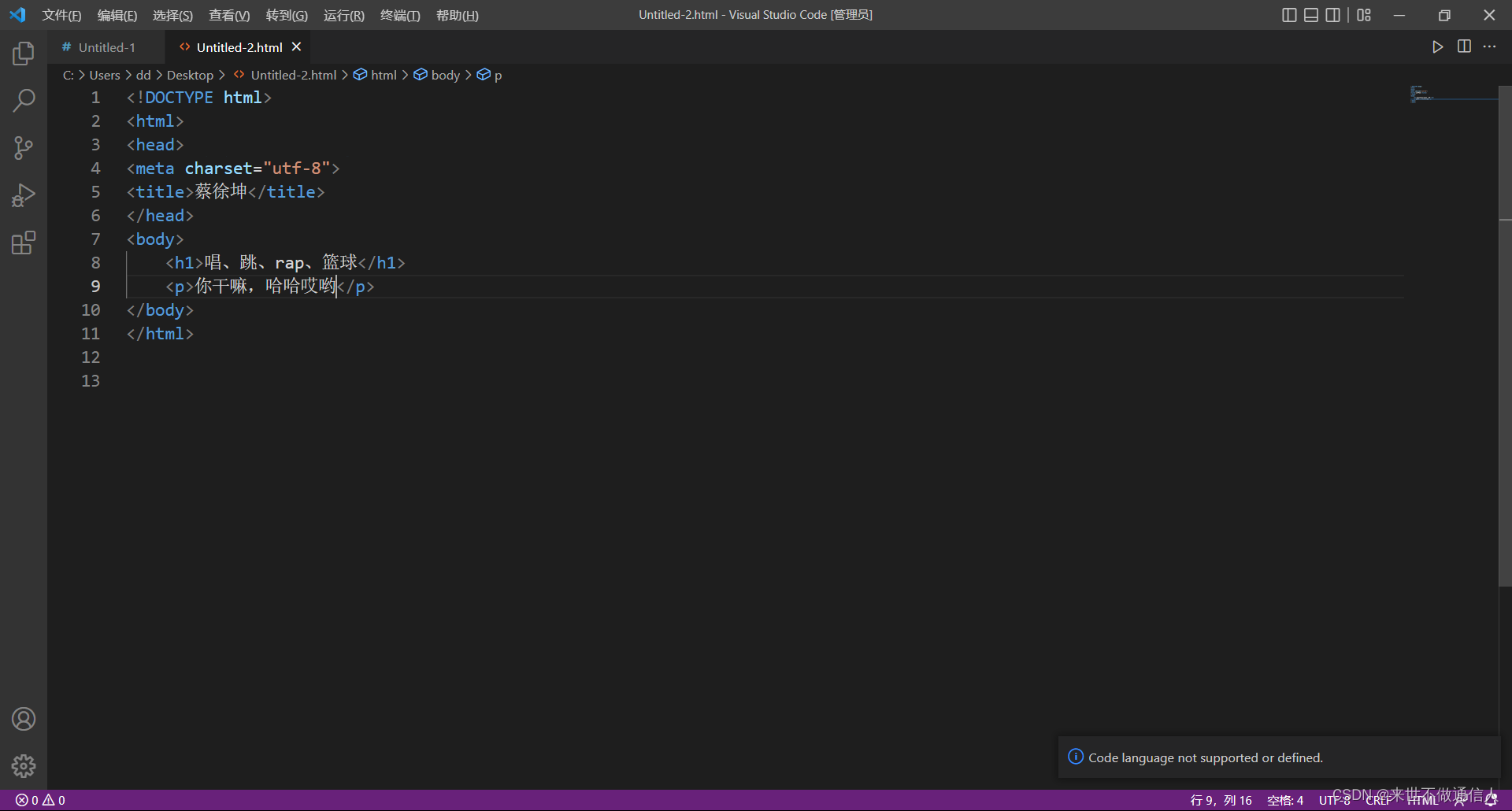Toggle primary side bar layout icon
This screenshot has width=1512, height=811.
coord(1289,15)
